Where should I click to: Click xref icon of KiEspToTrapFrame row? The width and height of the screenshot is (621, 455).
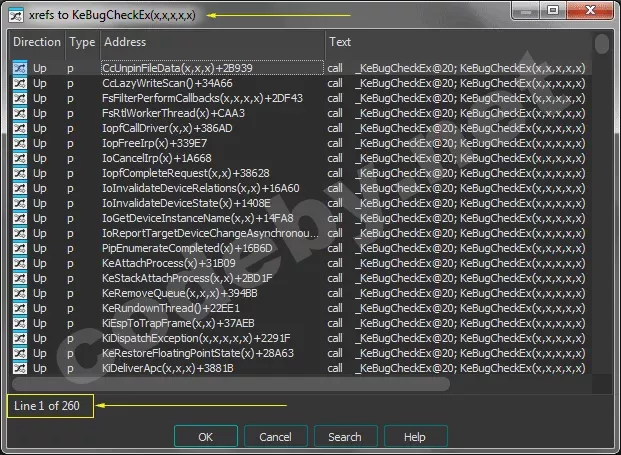point(20,323)
